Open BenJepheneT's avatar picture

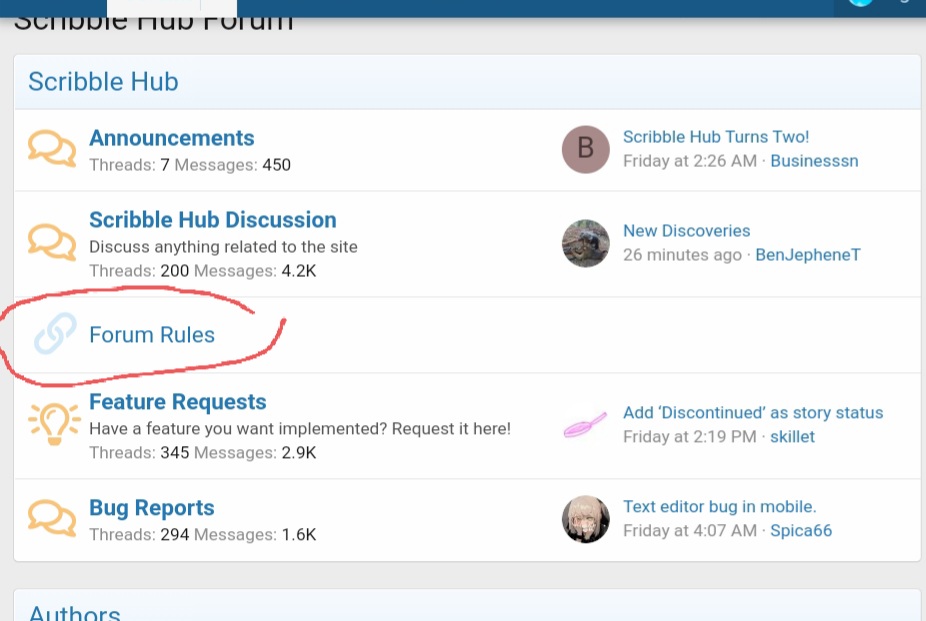[x=586, y=243]
